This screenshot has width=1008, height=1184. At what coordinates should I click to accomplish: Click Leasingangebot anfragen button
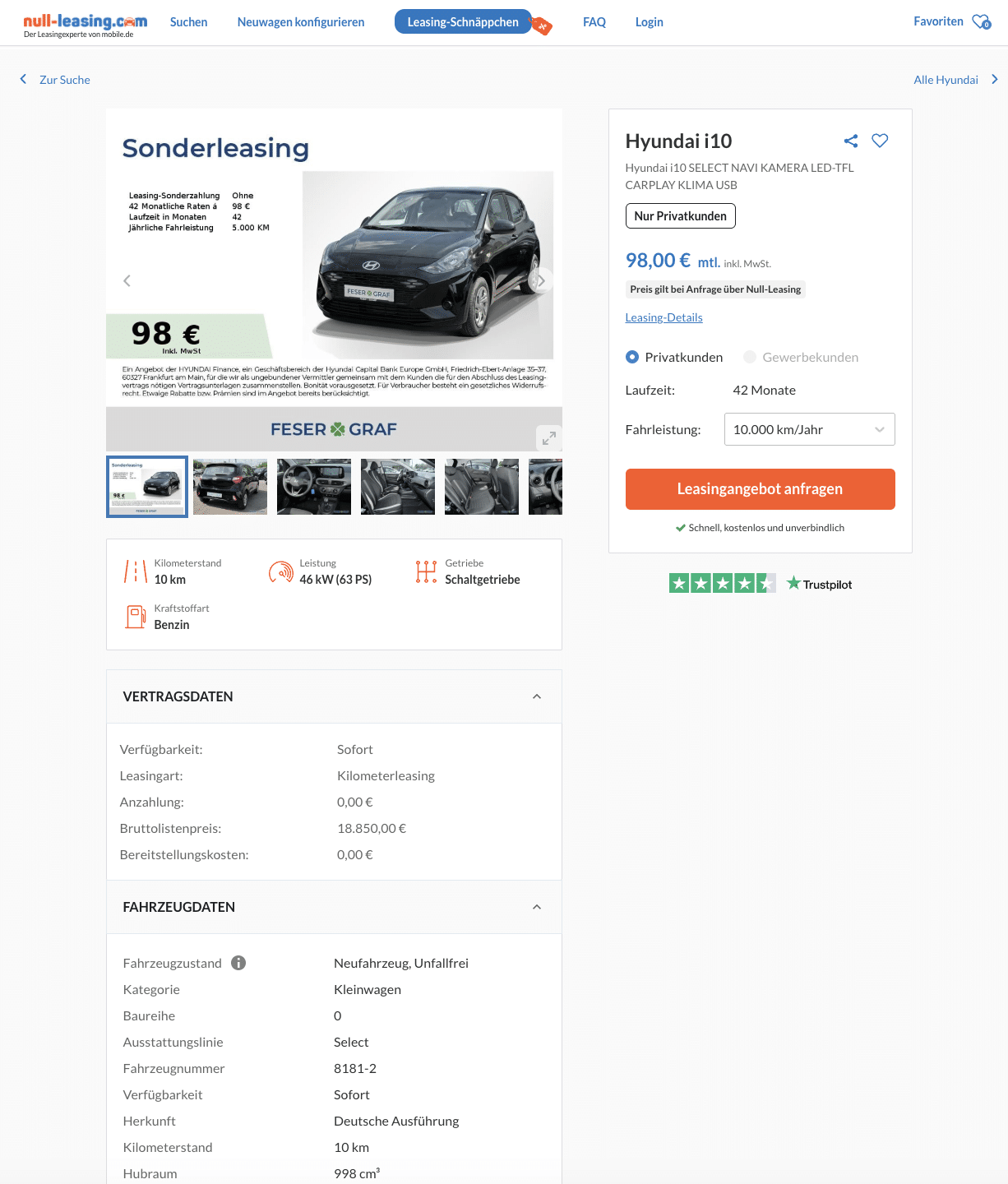point(760,489)
